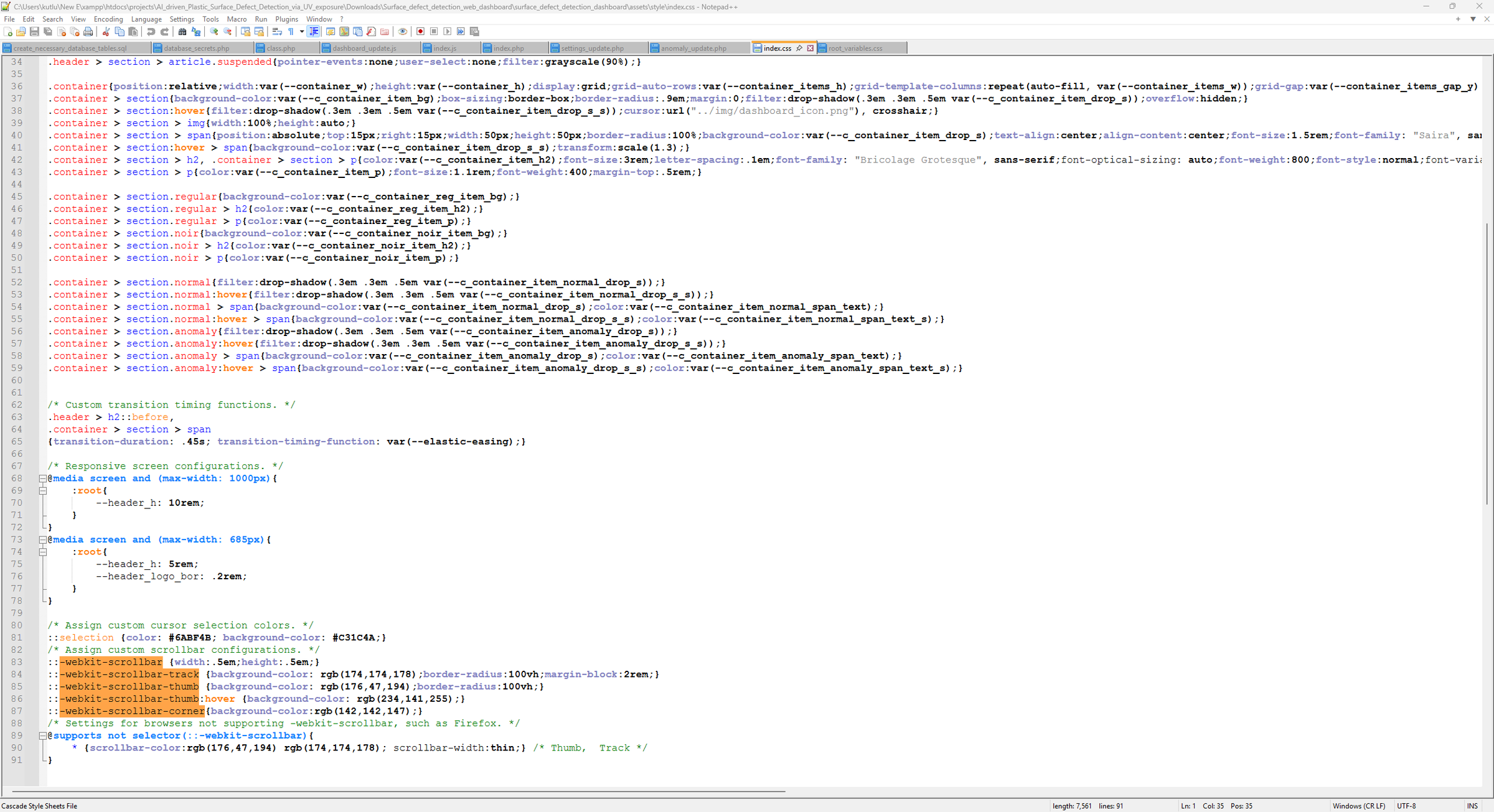
Task: Pin the index.css tab using its pin icon
Action: [799, 48]
